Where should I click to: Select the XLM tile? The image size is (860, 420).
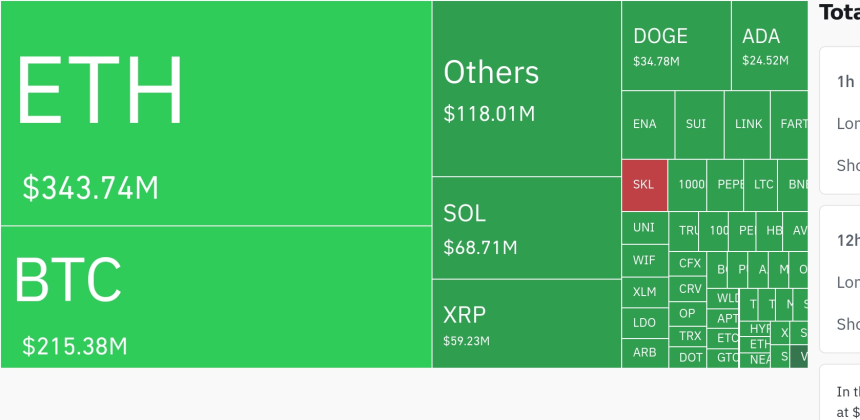pos(644,292)
